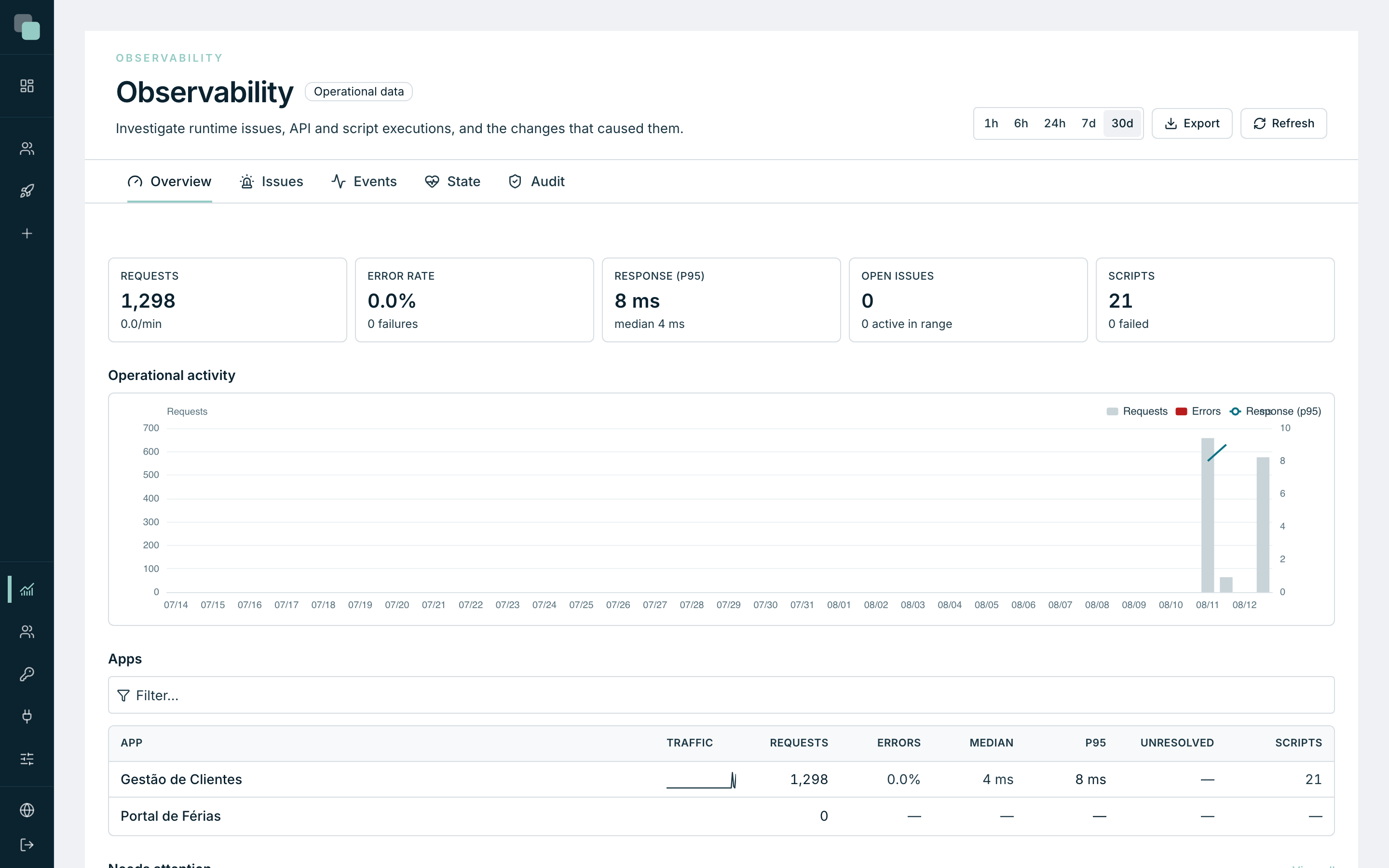This screenshot has height=868, width=1389.
Task: Switch to the Issues tab
Action: click(x=271, y=181)
